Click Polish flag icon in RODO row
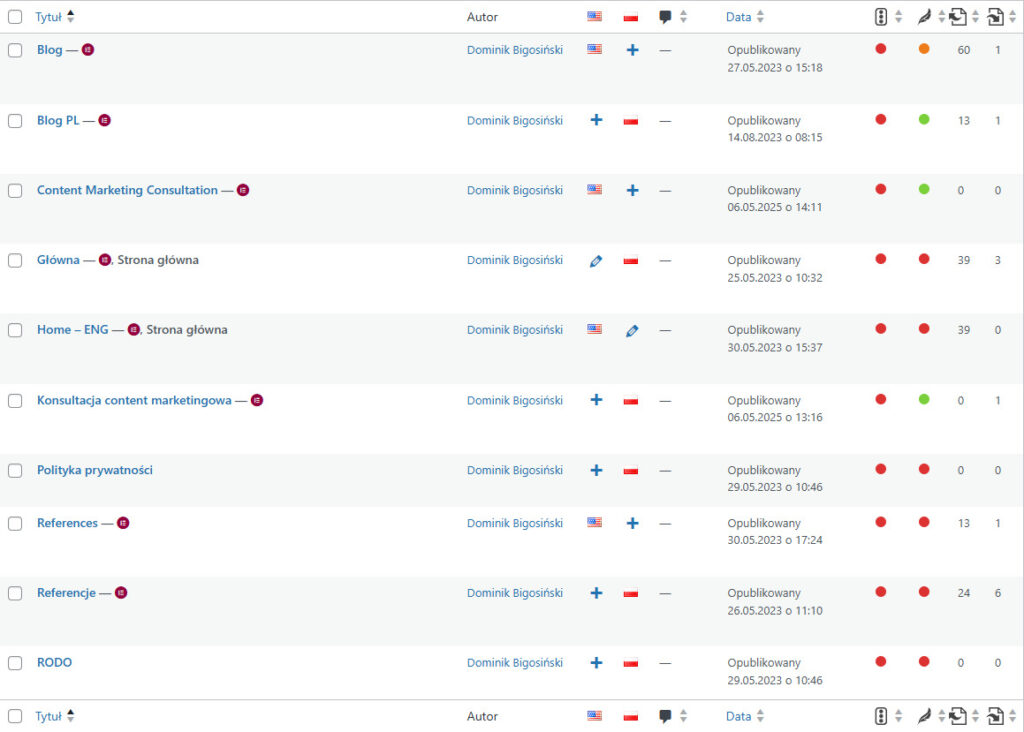Screen dimensions: 1024x732 (x=631, y=663)
